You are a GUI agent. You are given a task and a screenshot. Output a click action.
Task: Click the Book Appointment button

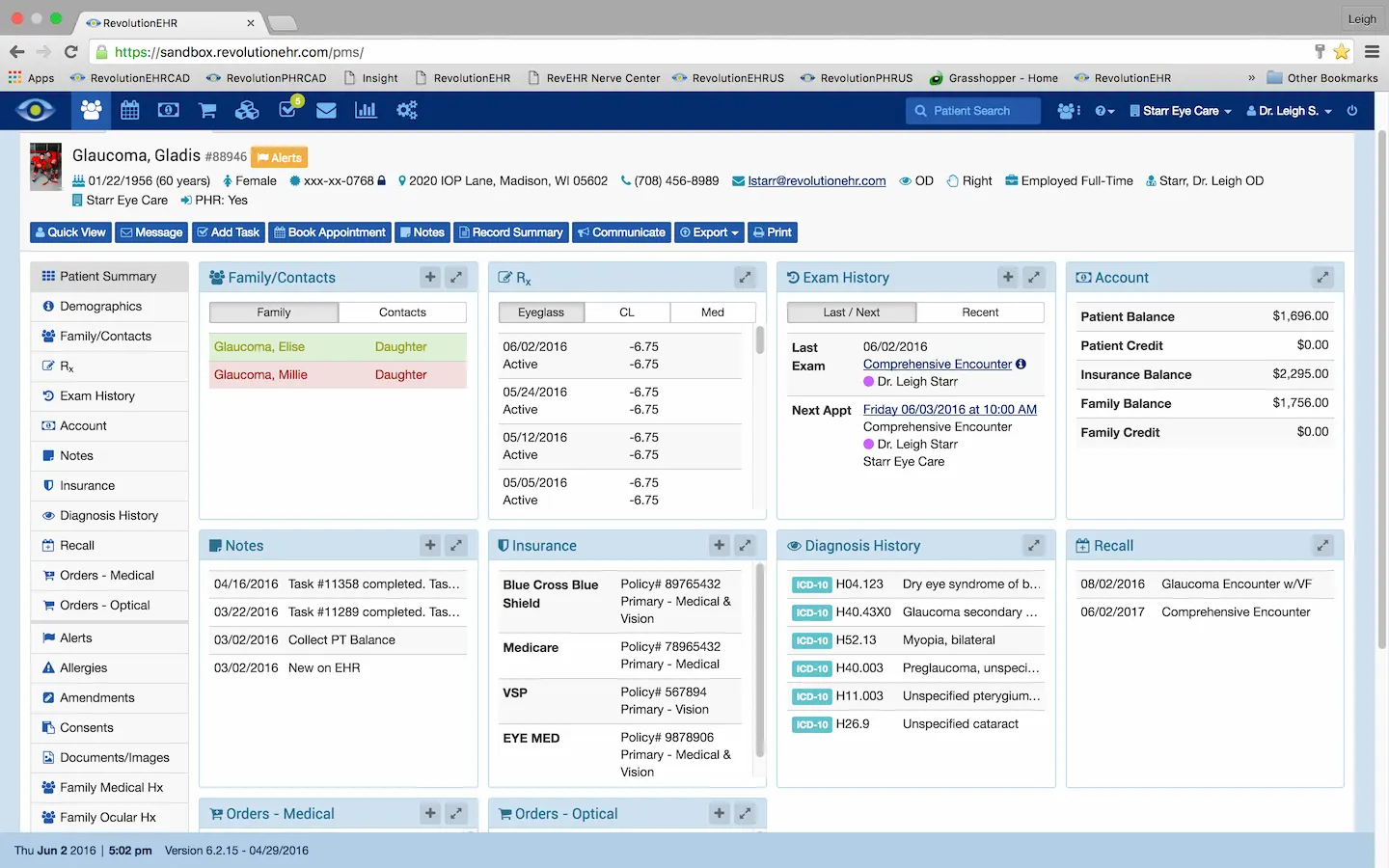(329, 231)
